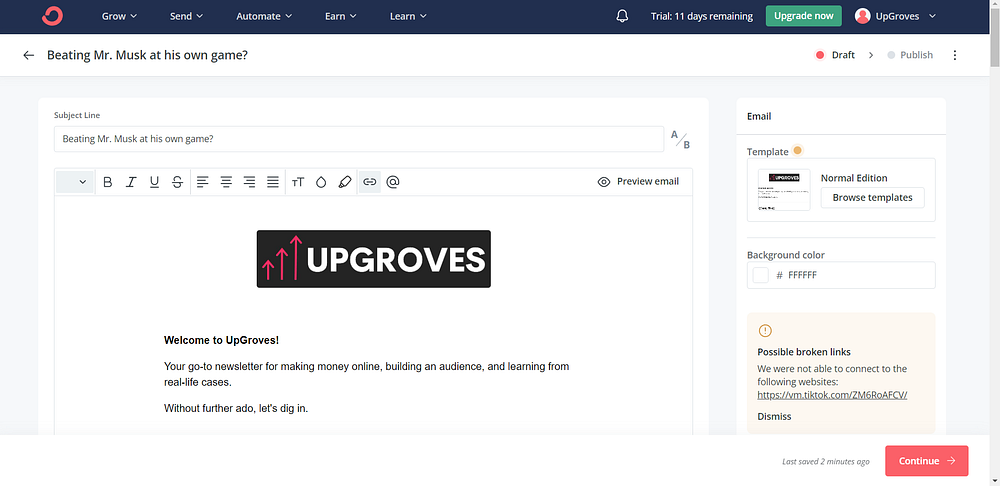
Task: Justify the text
Action: click(273, 182)
